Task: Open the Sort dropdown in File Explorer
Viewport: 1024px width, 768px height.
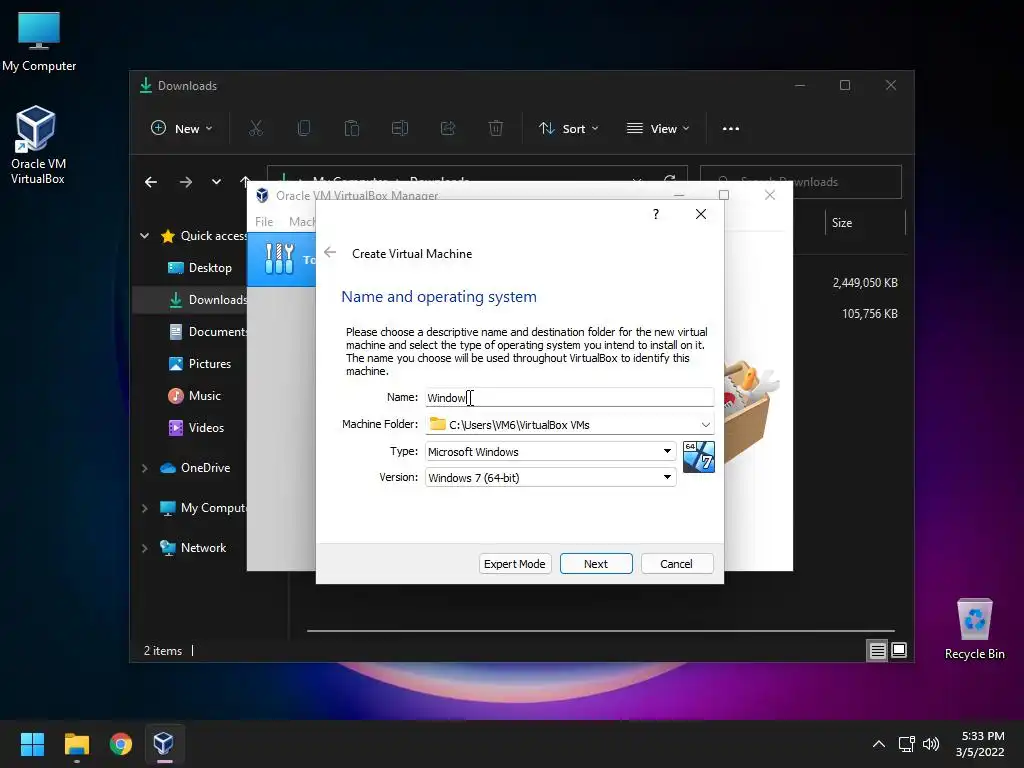Action: click(x=568, y=129)
